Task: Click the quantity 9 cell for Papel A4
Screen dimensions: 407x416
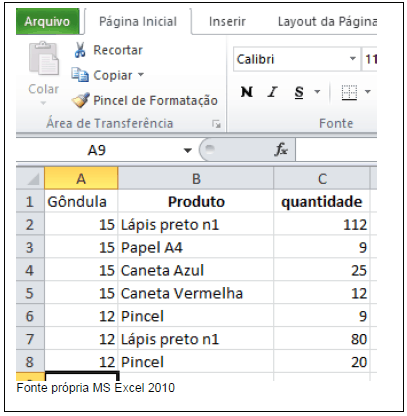Action: click(322, 248)
